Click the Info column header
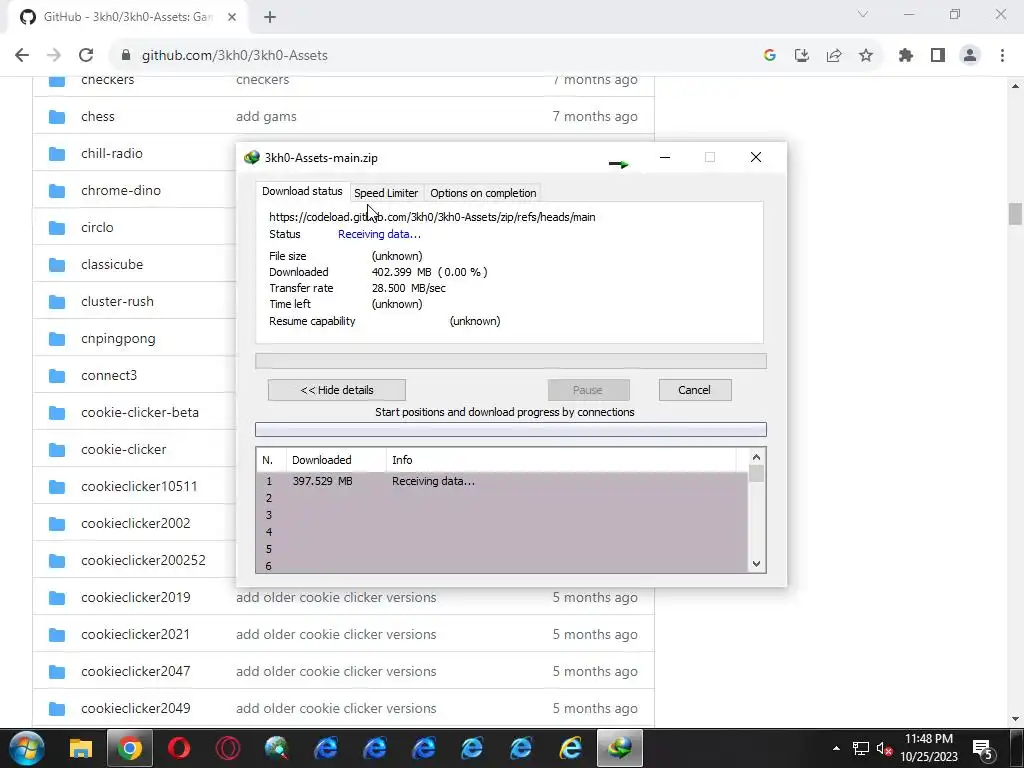1024x768 pixels. tap(561, 460)
